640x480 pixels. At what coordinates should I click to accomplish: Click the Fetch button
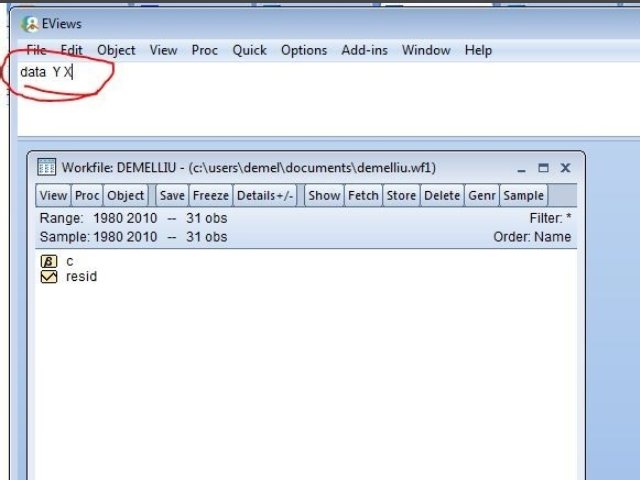click(x=363, y=196)
